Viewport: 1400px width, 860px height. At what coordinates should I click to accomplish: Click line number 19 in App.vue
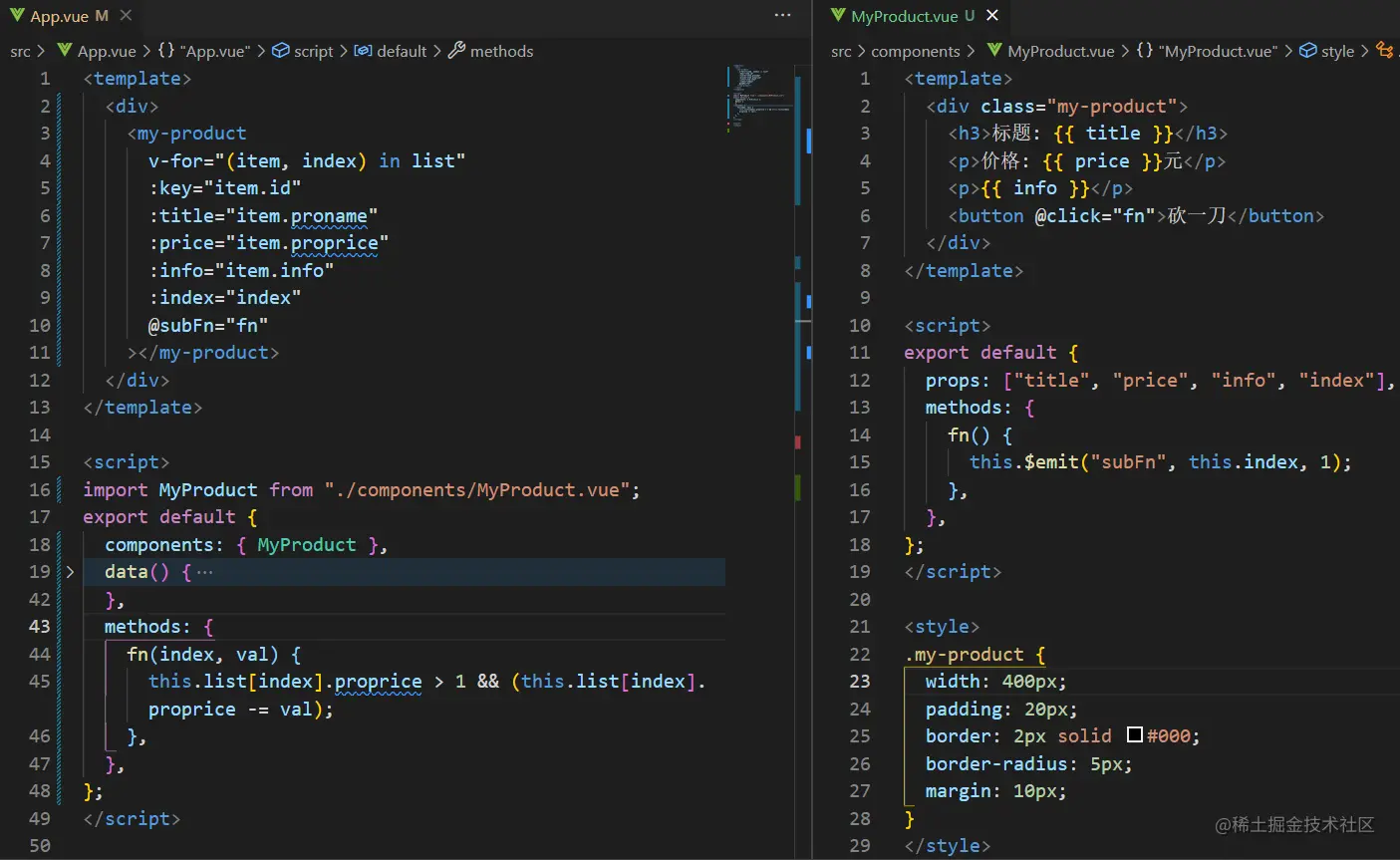[x=40, y=572]
